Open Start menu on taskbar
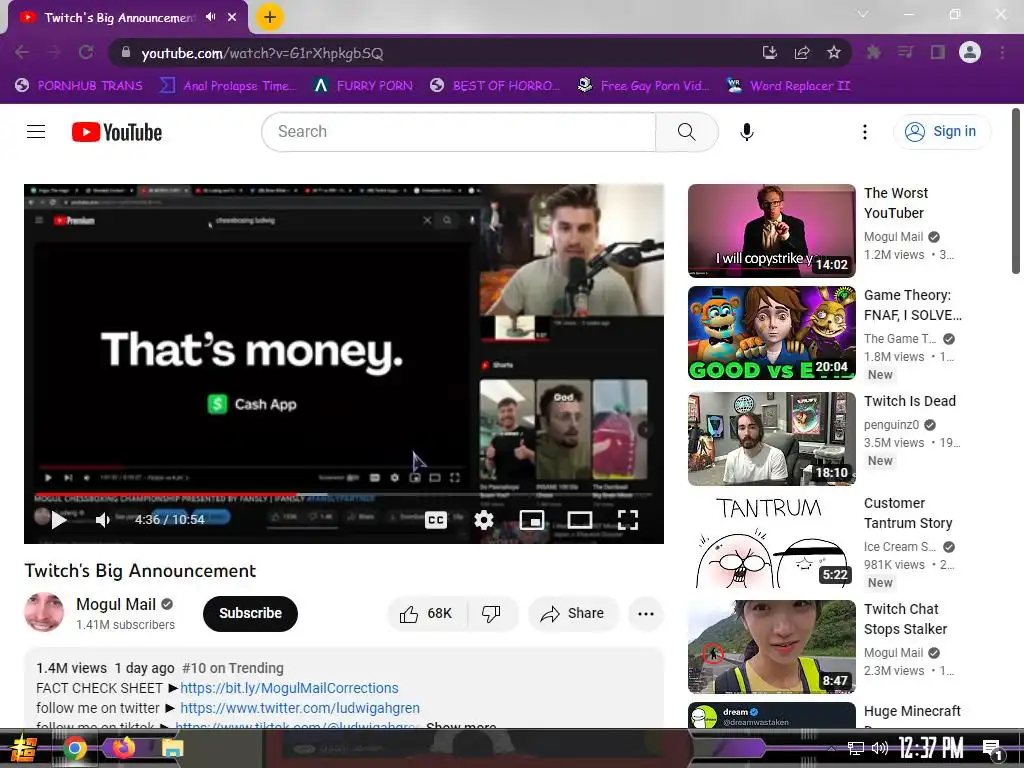 [x=22, y=748]
